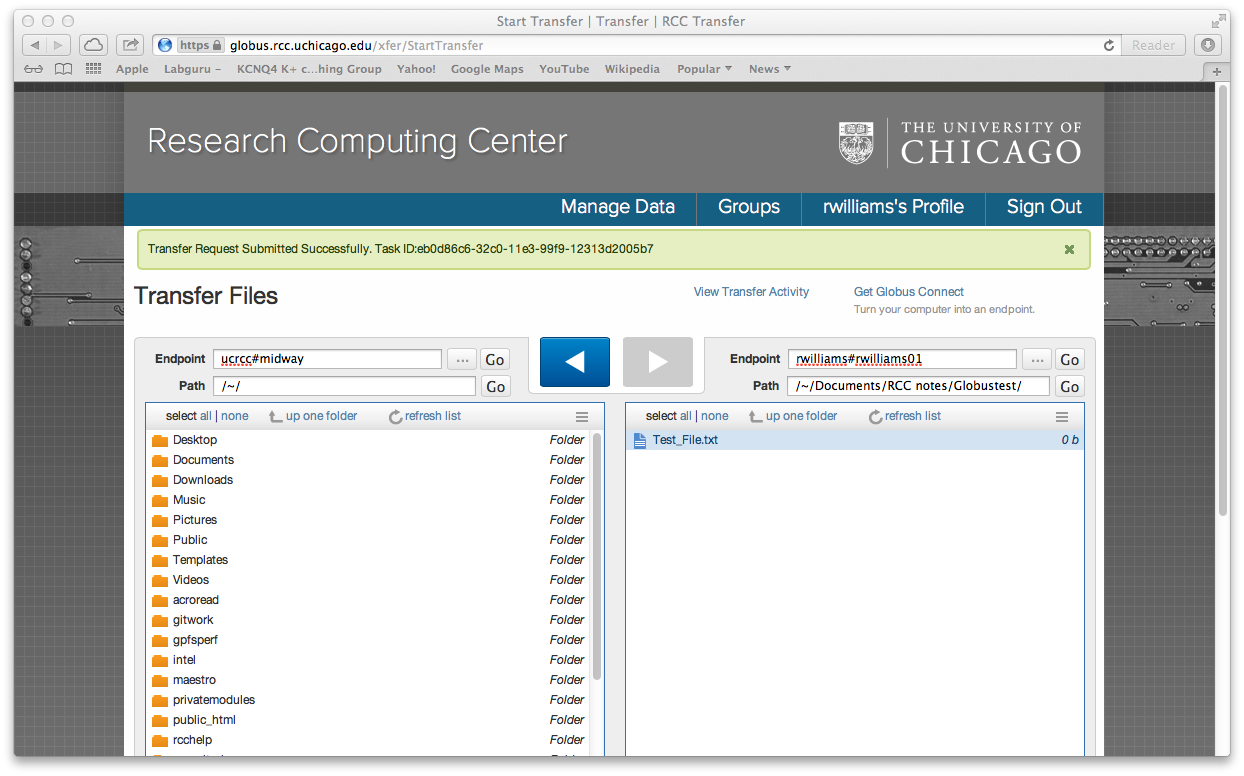This screenshot has height=776, width=1244.
Task: Click Sign Out in the navigation bar
Action: (x=1044, y=207)
